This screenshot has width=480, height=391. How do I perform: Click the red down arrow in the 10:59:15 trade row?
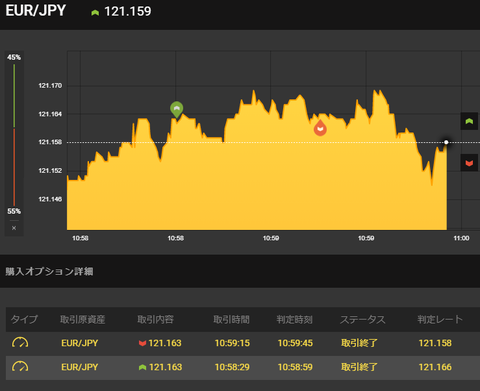pyautogui.click(x=142, y=343)
